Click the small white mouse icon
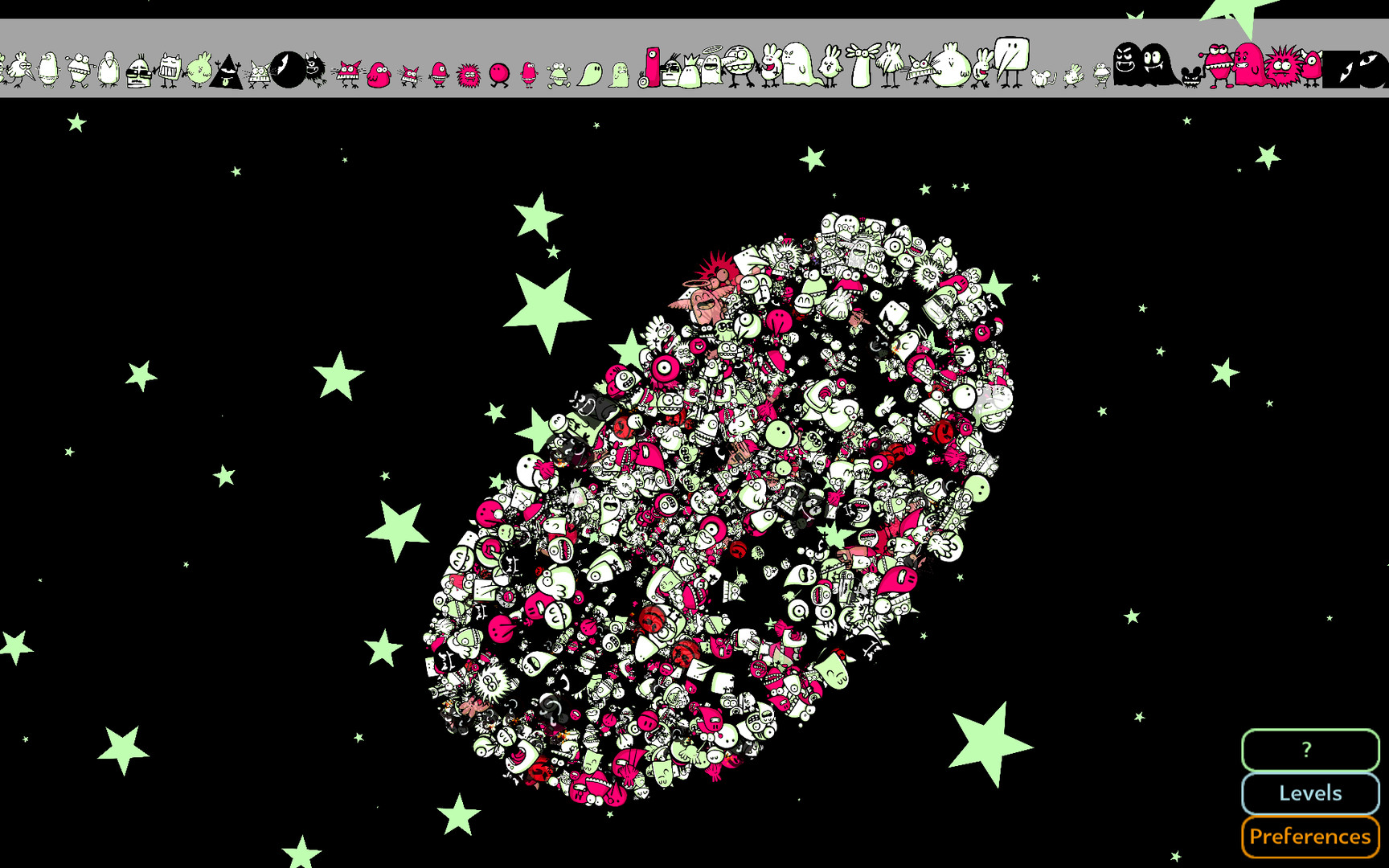This screenshot has width=1389, height=868. (1043, 78)
